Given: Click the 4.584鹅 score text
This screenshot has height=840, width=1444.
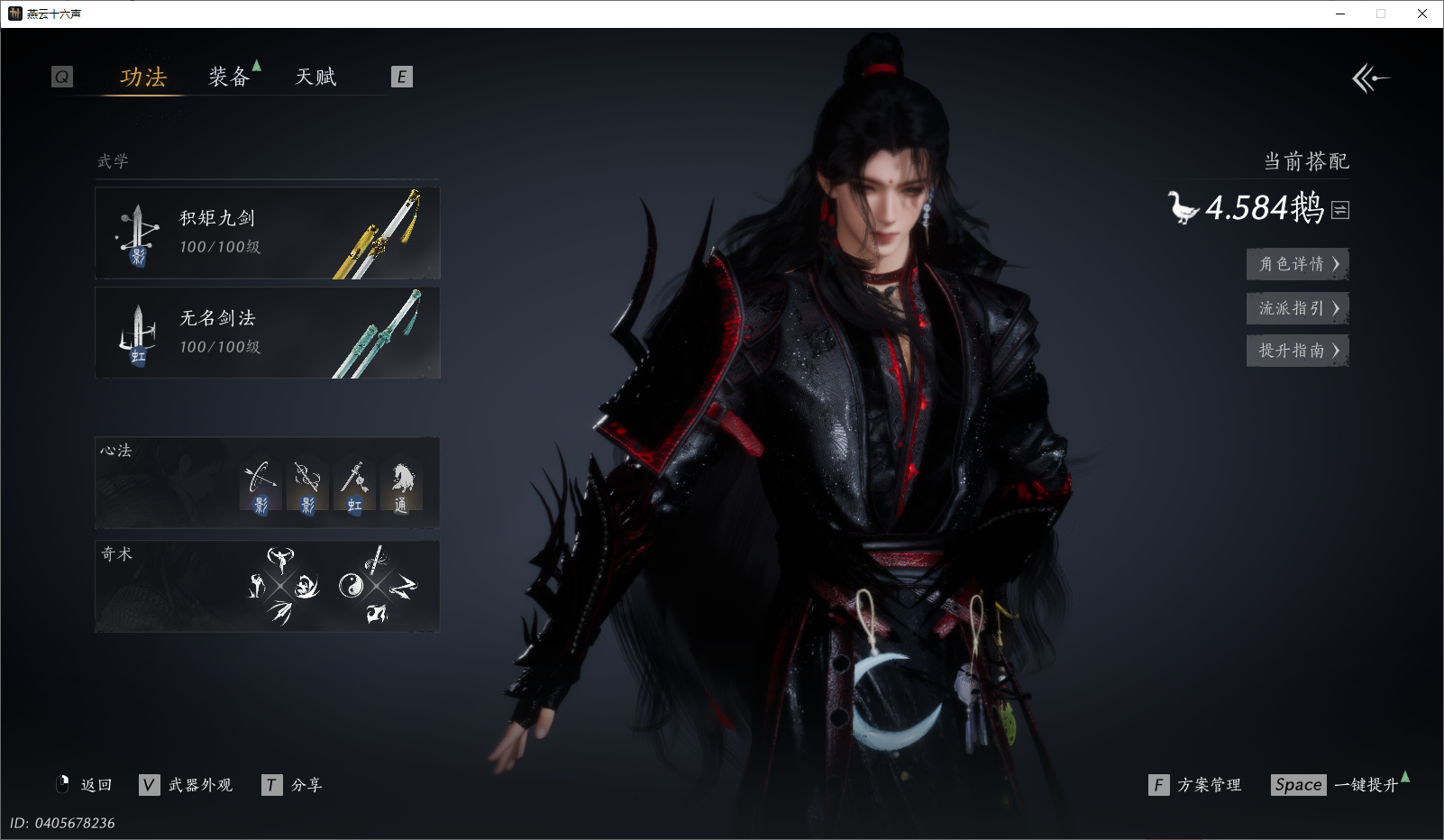Looking at the screenshot, I should tap(1264, 208).
